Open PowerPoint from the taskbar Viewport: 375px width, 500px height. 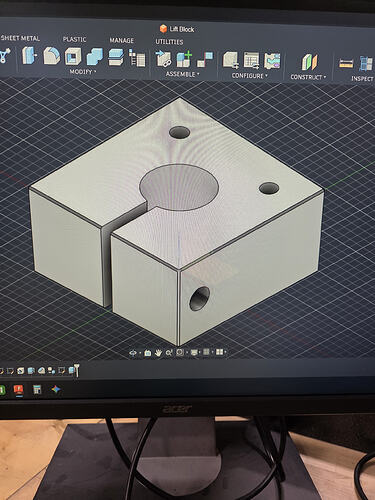(x=18, y=390)
